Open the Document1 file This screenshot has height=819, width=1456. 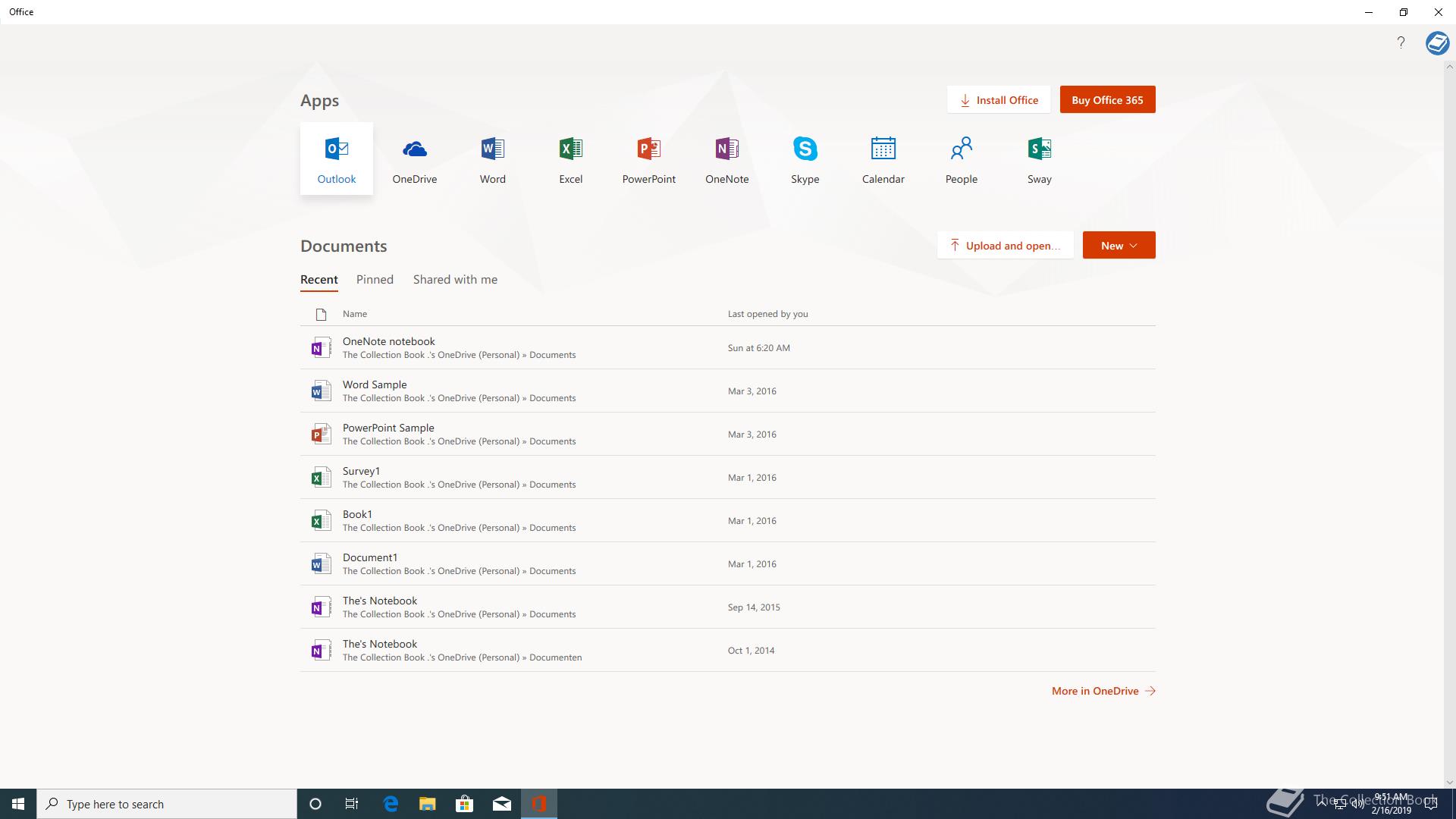coord(728,563)
